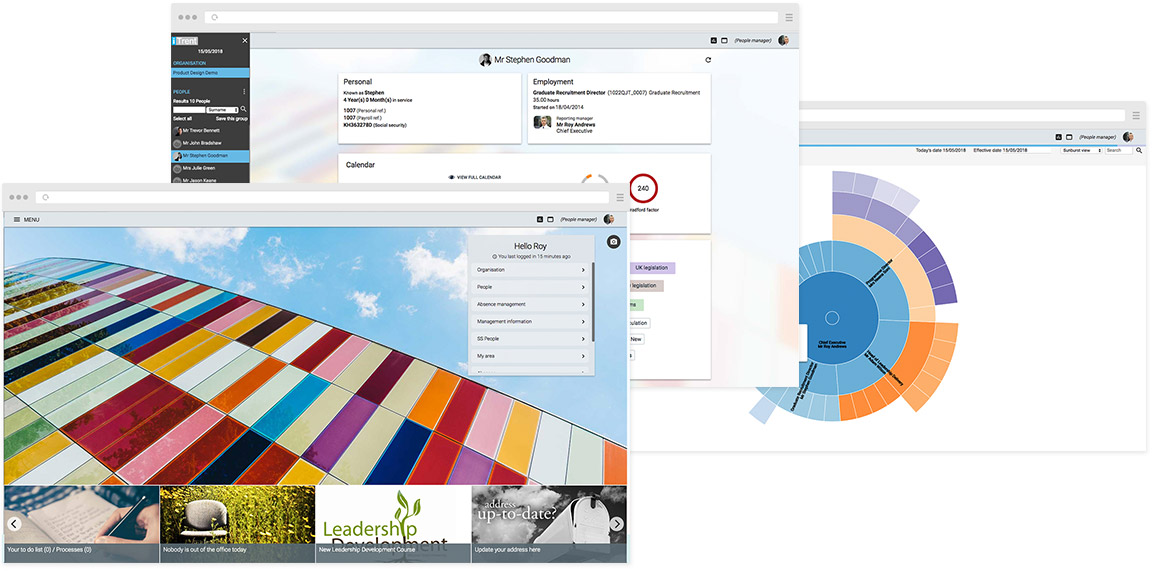Click the iTrent logo in the sidebar
1154x571 pixels.
pyautogui.click(x=185, y=40)
